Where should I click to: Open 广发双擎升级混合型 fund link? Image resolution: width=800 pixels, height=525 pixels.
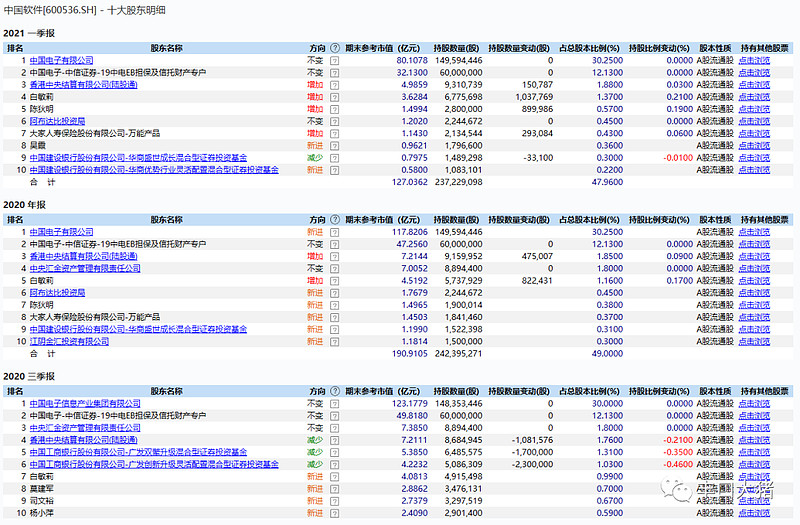pos(138,452)
